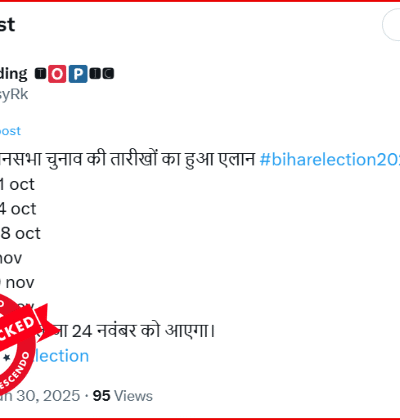Click the page header text ending 'st'

tap(7, 25)
